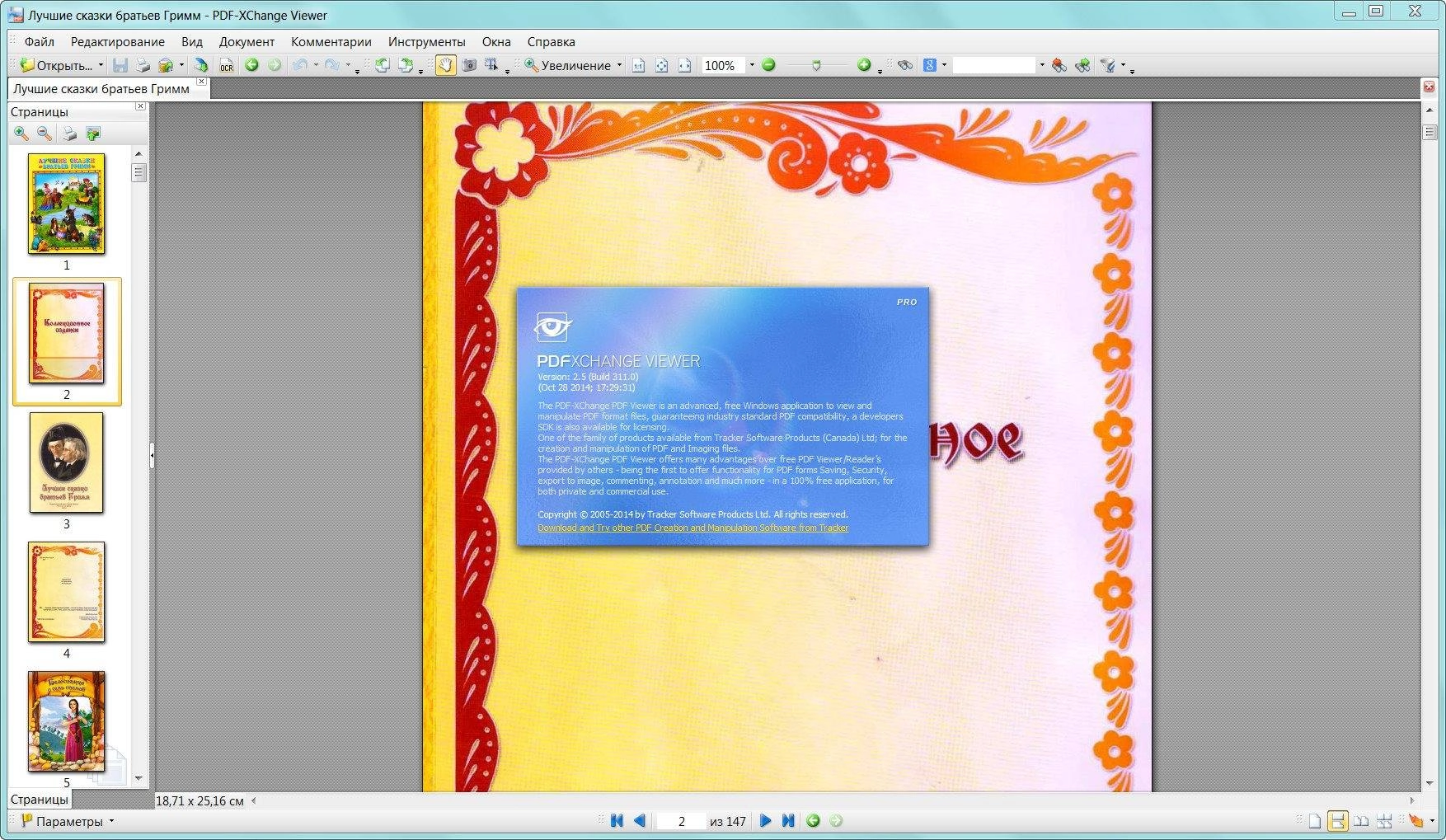Activate the Select Text tool
The image size is (1446, 840).
491,65
